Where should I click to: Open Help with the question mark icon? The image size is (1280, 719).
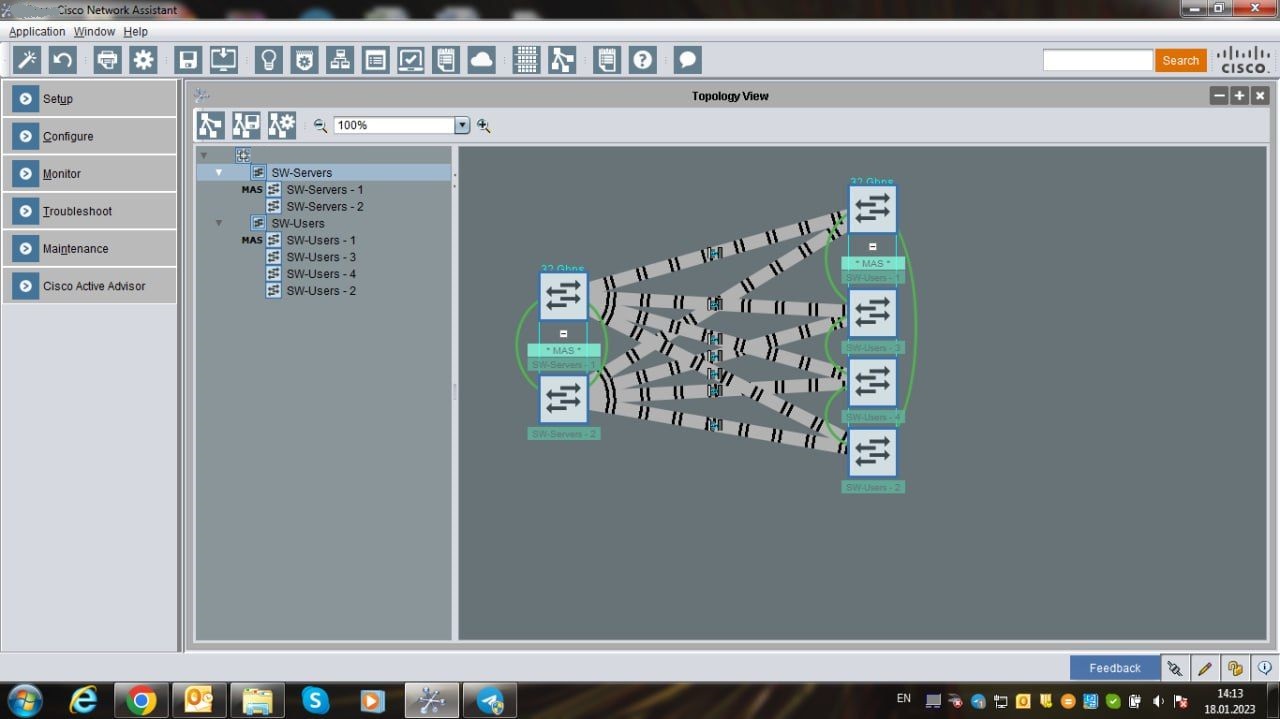[x=642, y=60]
